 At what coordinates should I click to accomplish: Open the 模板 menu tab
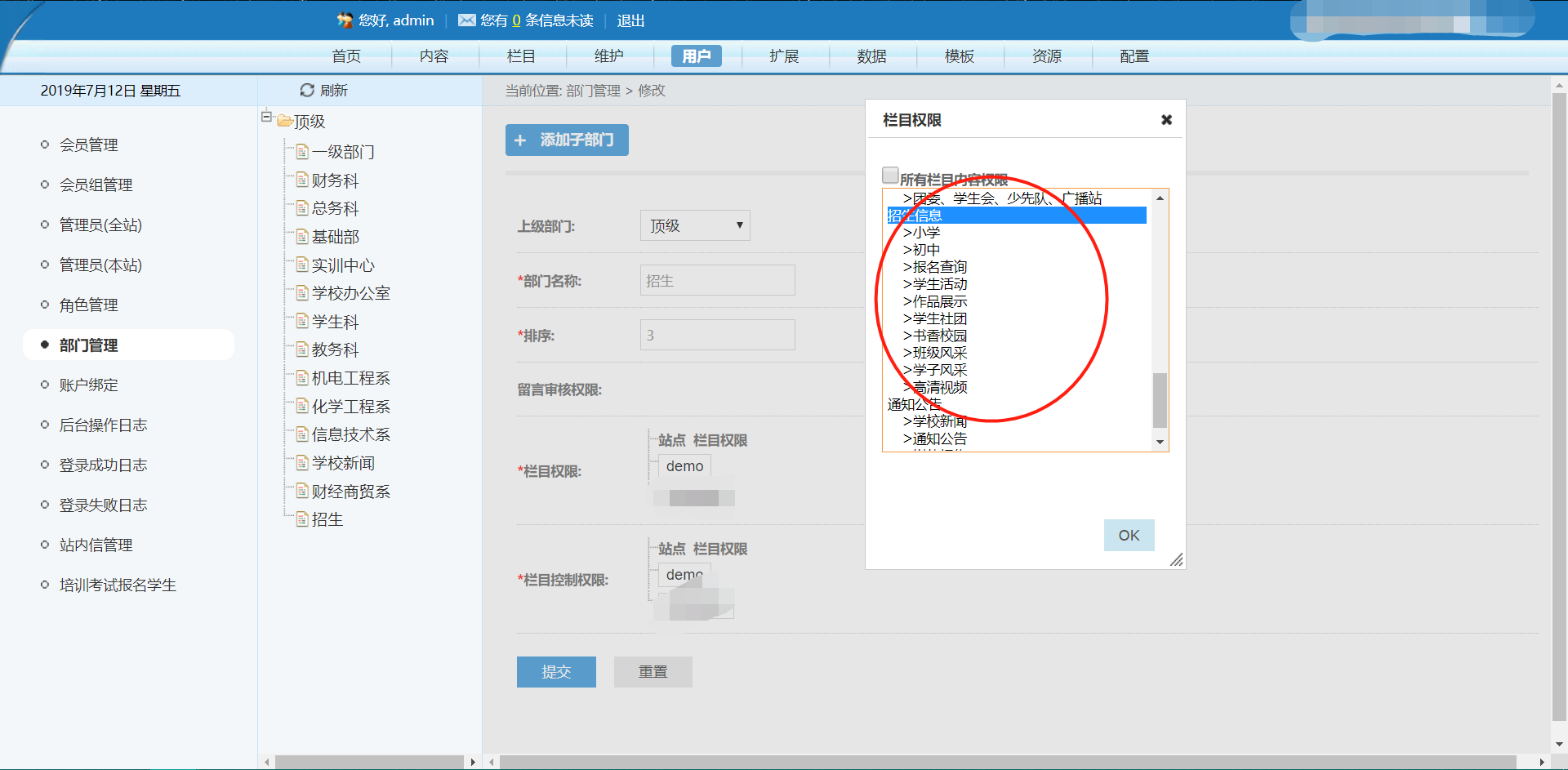[960, 56]
